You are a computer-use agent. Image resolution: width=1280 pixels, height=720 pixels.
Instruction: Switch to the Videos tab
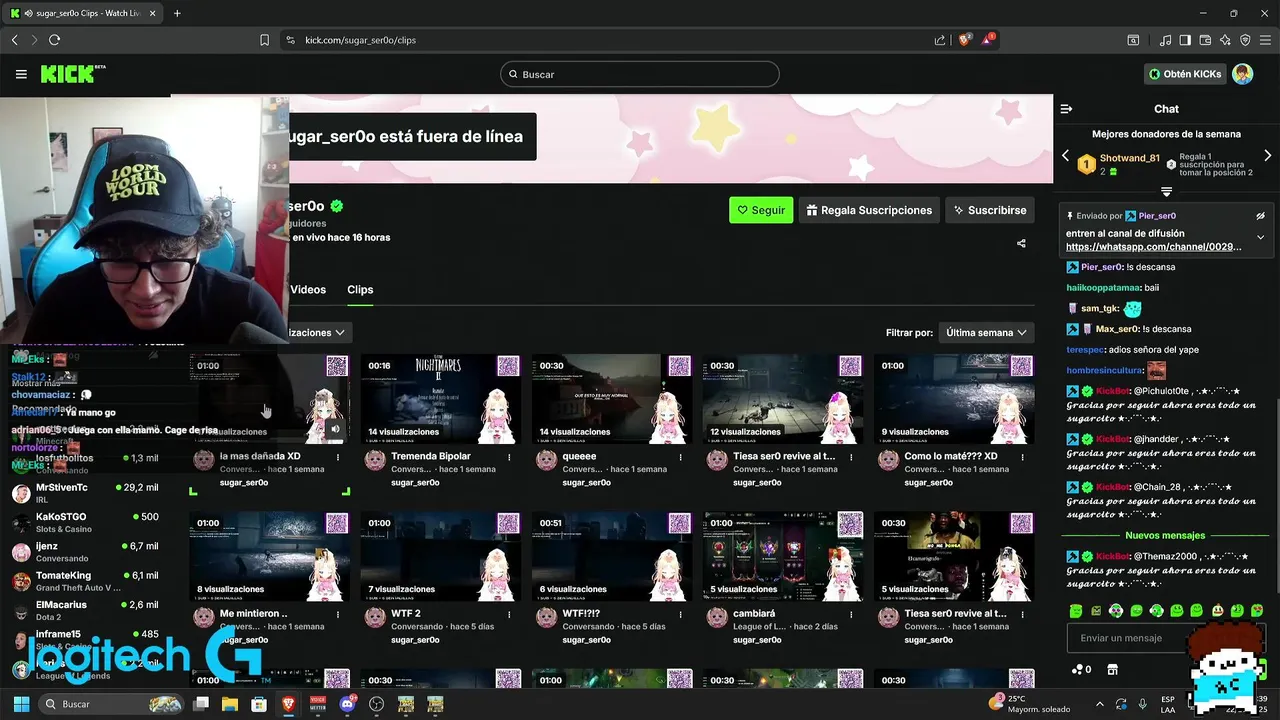[308, 289]
